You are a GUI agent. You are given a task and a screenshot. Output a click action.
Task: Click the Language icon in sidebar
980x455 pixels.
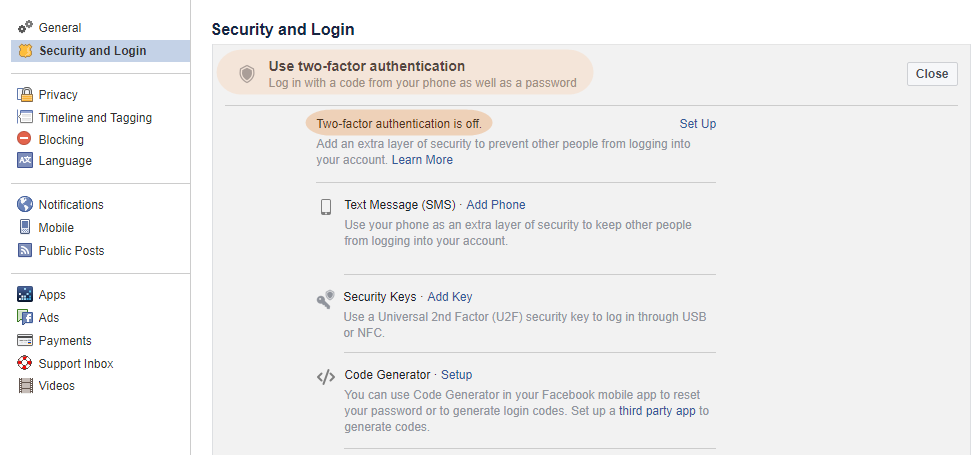(25, 161)
